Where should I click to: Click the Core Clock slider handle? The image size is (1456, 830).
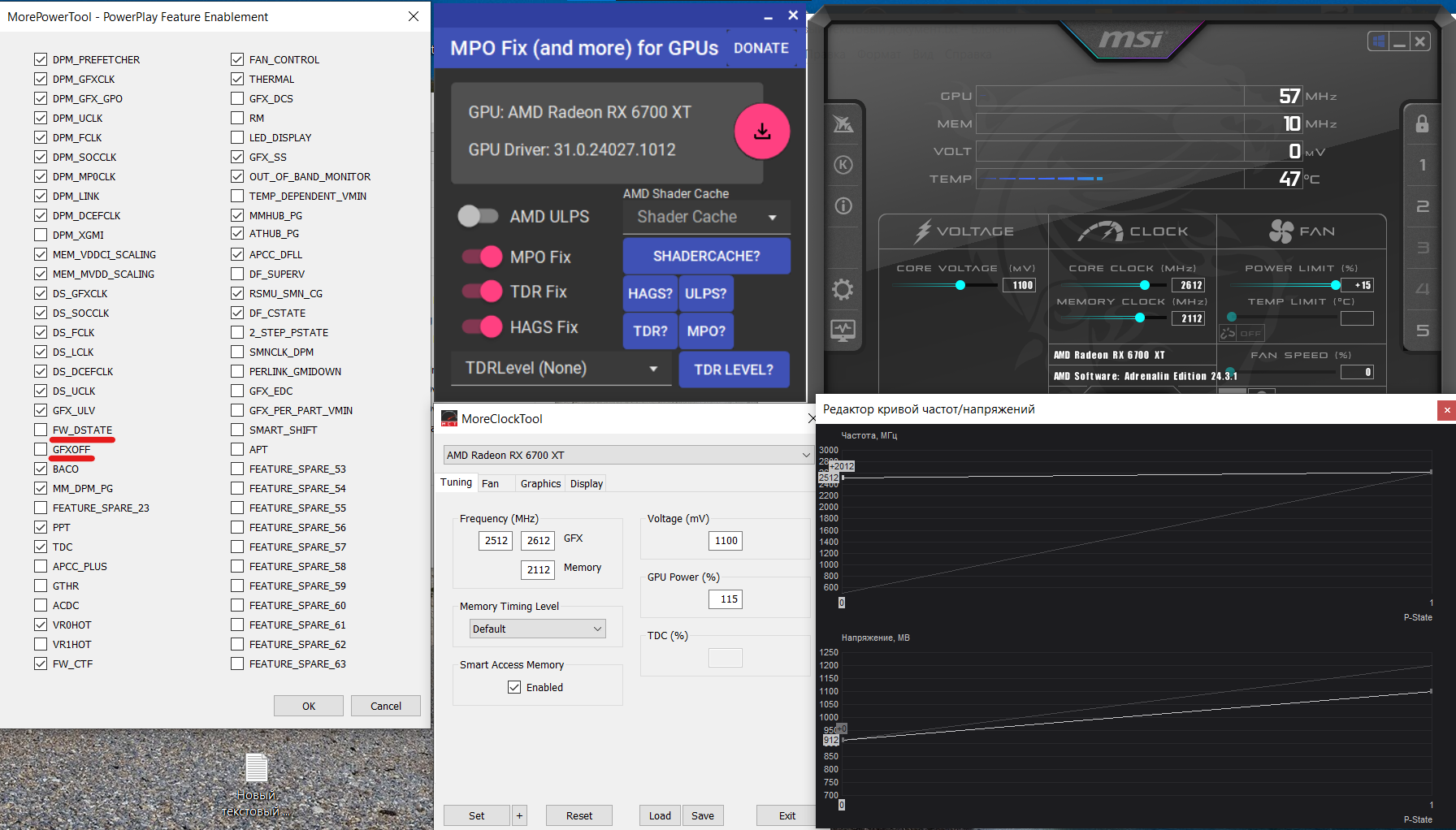pyautogui.click(x=1145, y=285)
